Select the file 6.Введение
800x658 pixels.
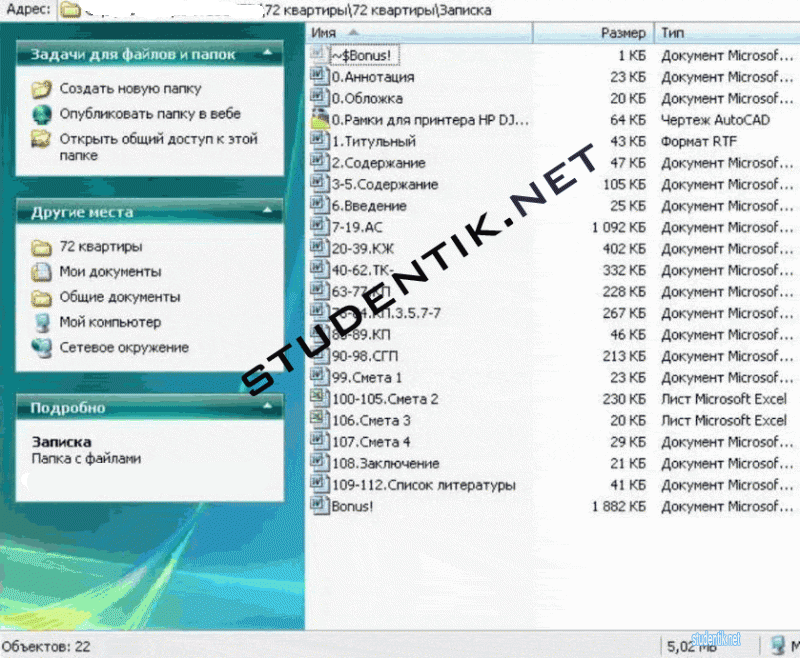pyautogui.click(x=369, y=206)
